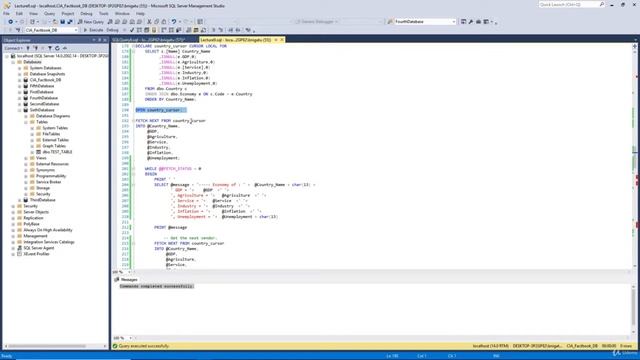Click the Disconnect plug icon in Object Explorer

(x=36, y=48)
